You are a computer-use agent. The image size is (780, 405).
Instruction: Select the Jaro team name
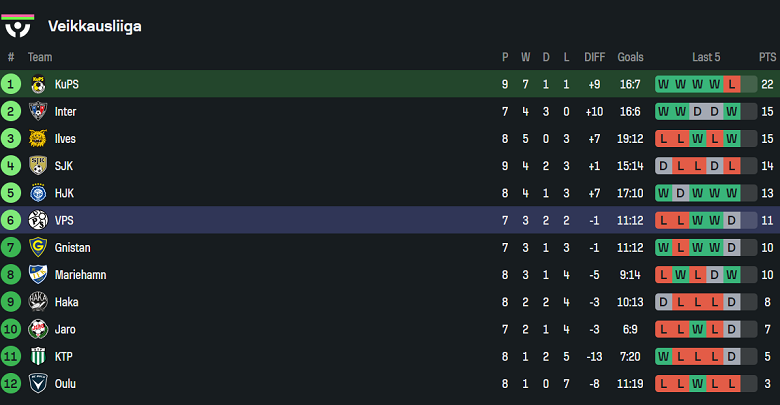click(65, 329)
